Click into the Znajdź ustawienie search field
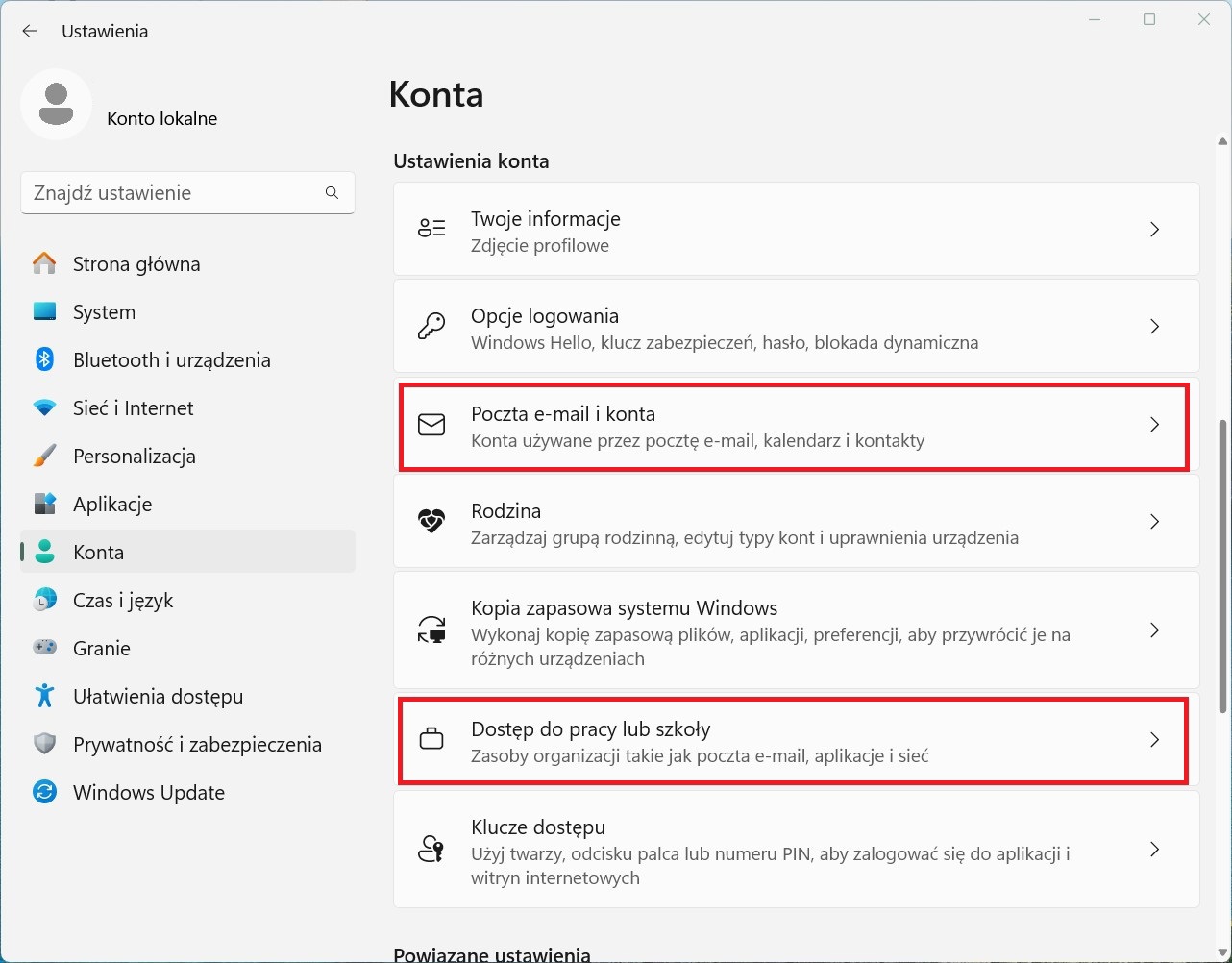The height and width of the screenshot is (963, 1232). click(x=187, y=193)
